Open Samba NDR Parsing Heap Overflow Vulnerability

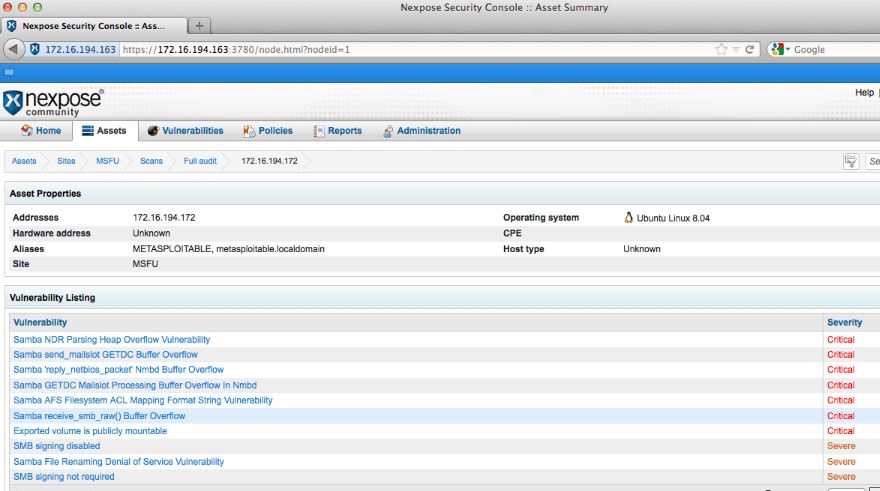pos(112,339)
